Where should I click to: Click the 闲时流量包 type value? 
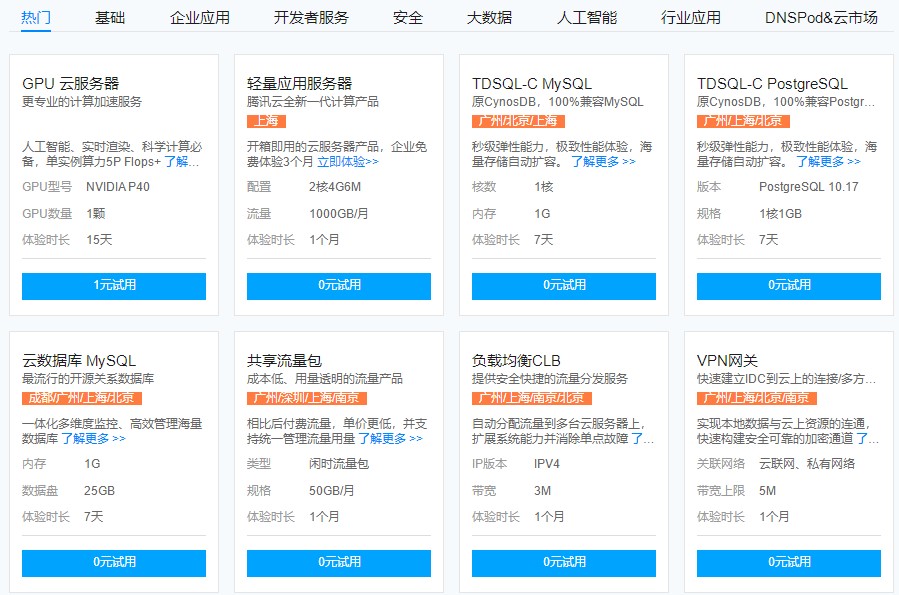point(339,464)
